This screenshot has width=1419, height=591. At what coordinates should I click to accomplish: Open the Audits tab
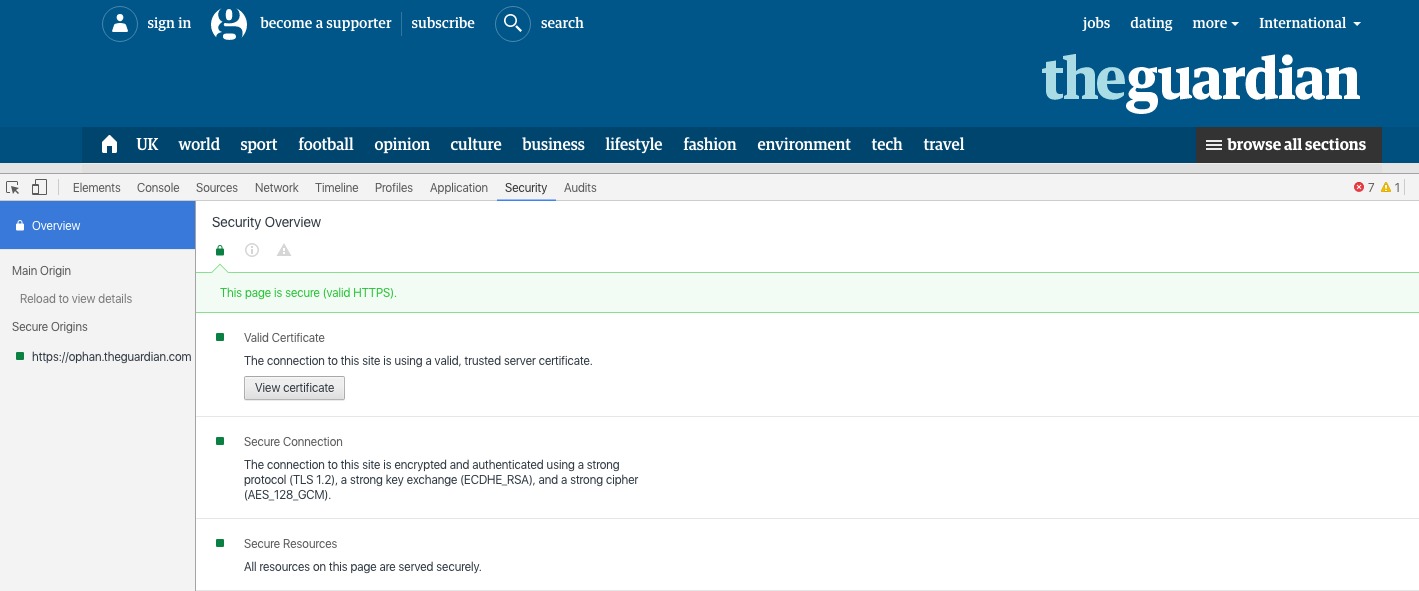coord(580,188)
